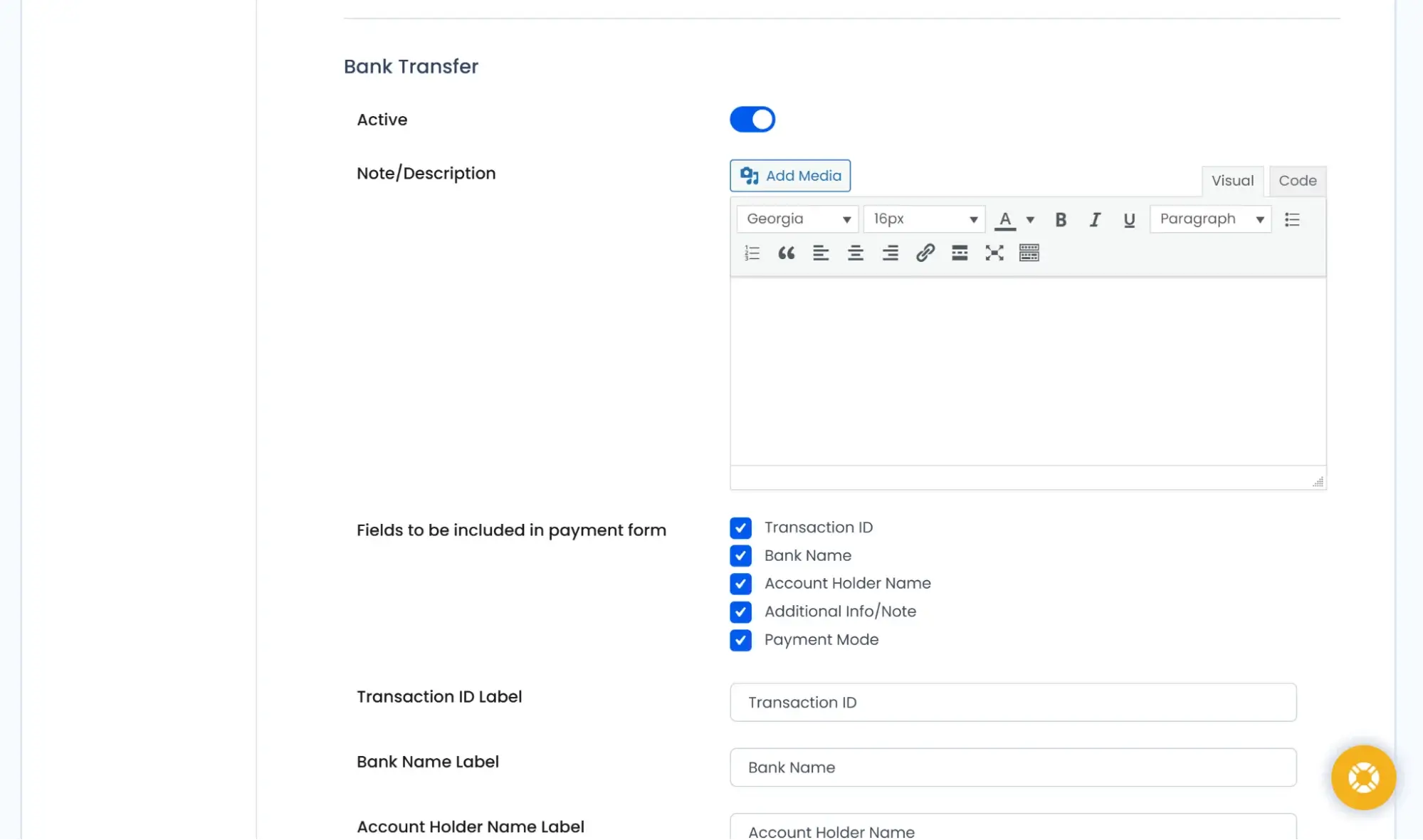Apply underline formatting
The height and width of the screenshot is (840, 1423).
tap(1128, 219)
